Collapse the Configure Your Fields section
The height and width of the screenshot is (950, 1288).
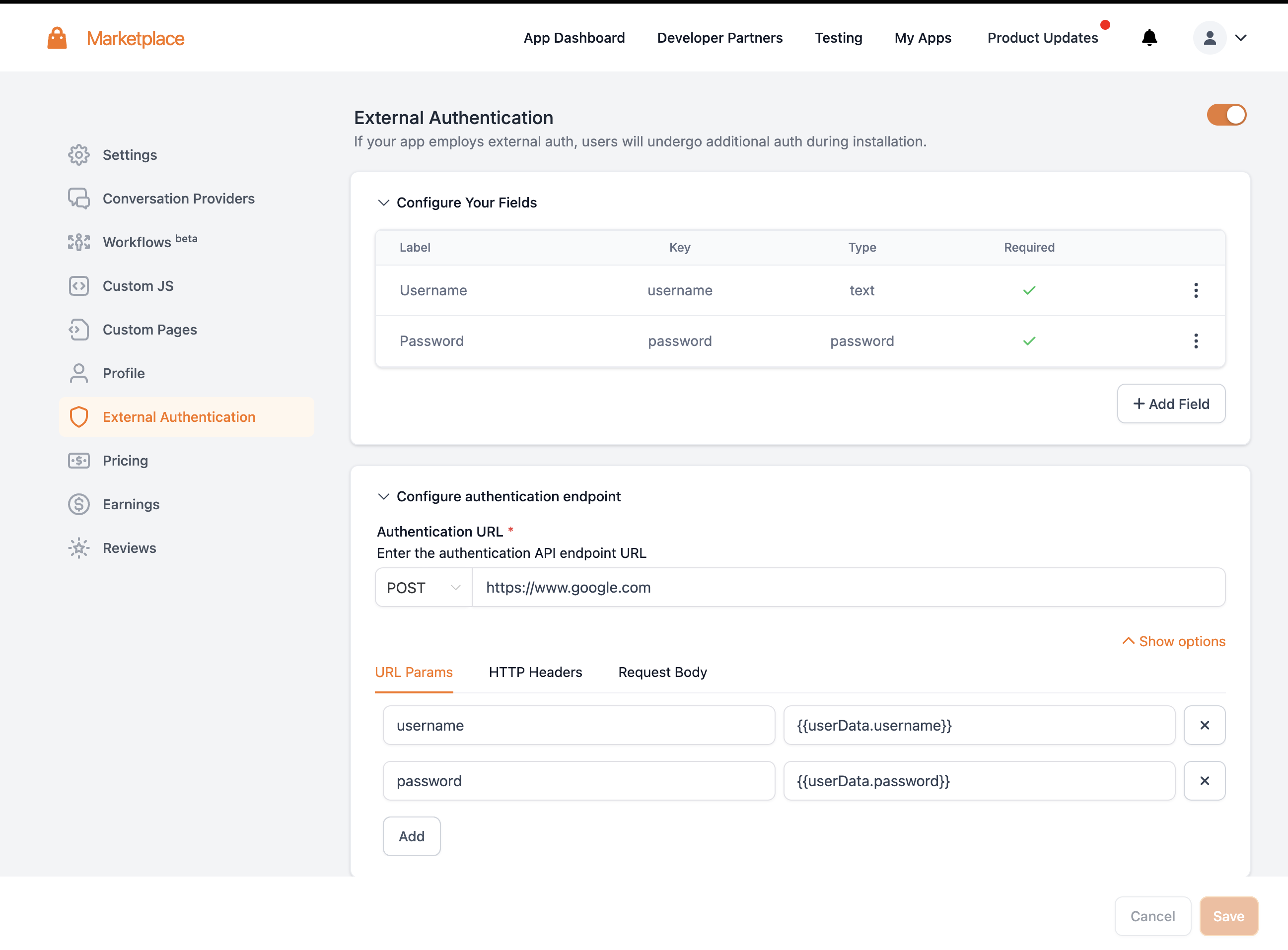click(383, 203)
